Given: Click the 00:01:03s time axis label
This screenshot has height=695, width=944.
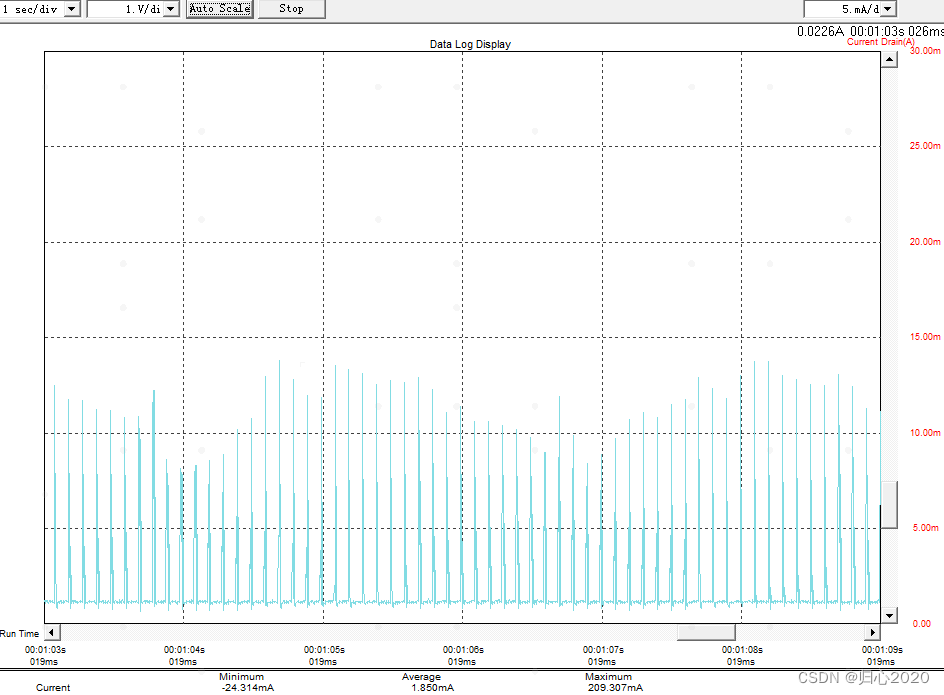Looking at the screenshot, I should (x=45, y=650).
